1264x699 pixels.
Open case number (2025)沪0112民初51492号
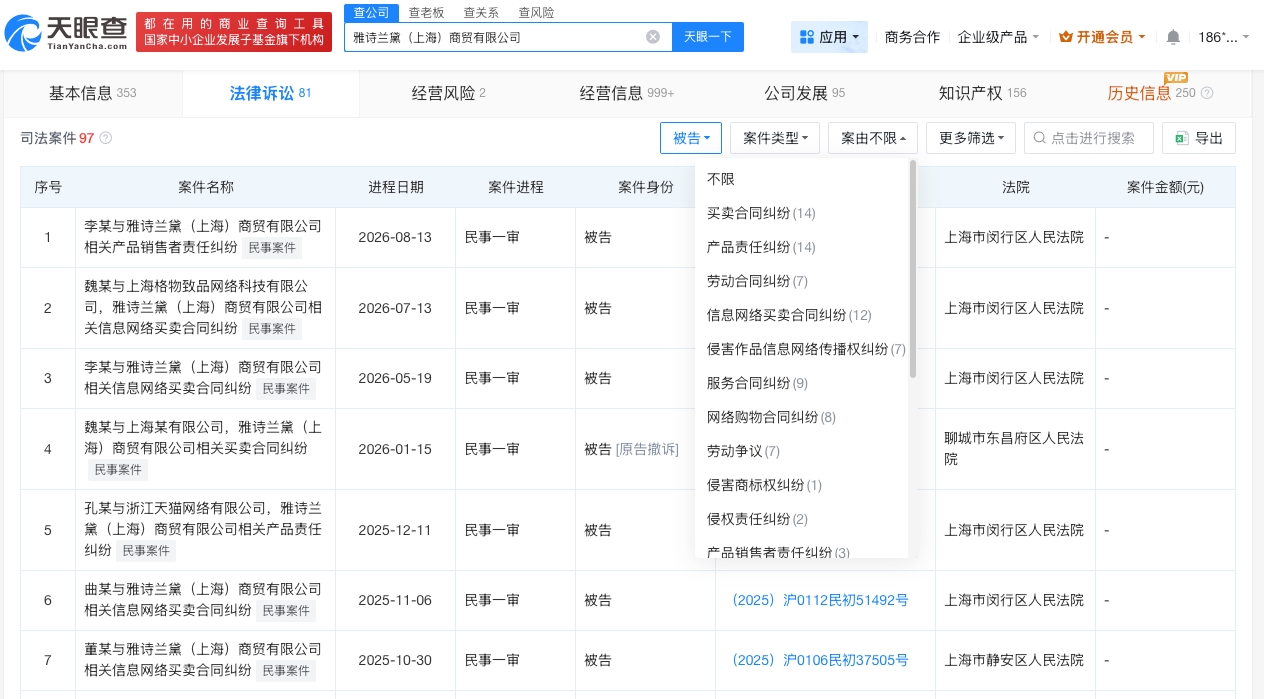[820, 600]
